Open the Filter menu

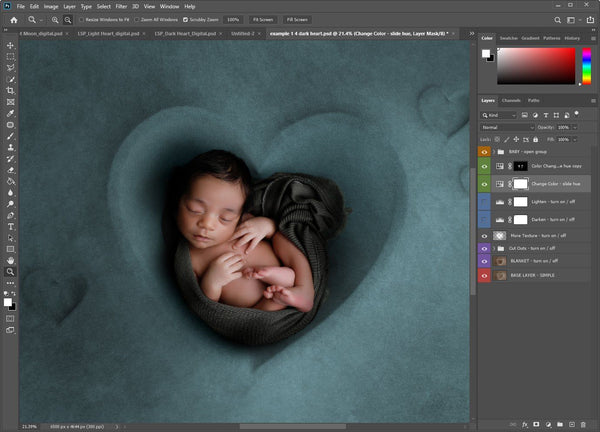[x=121, y=6]
